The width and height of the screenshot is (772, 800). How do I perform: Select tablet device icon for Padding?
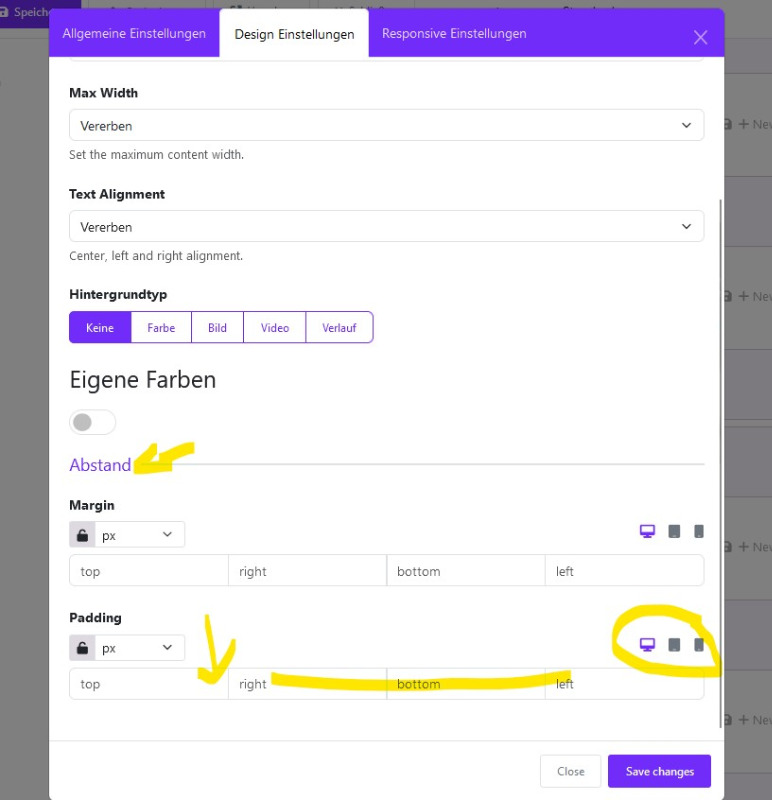pos(674,644)
